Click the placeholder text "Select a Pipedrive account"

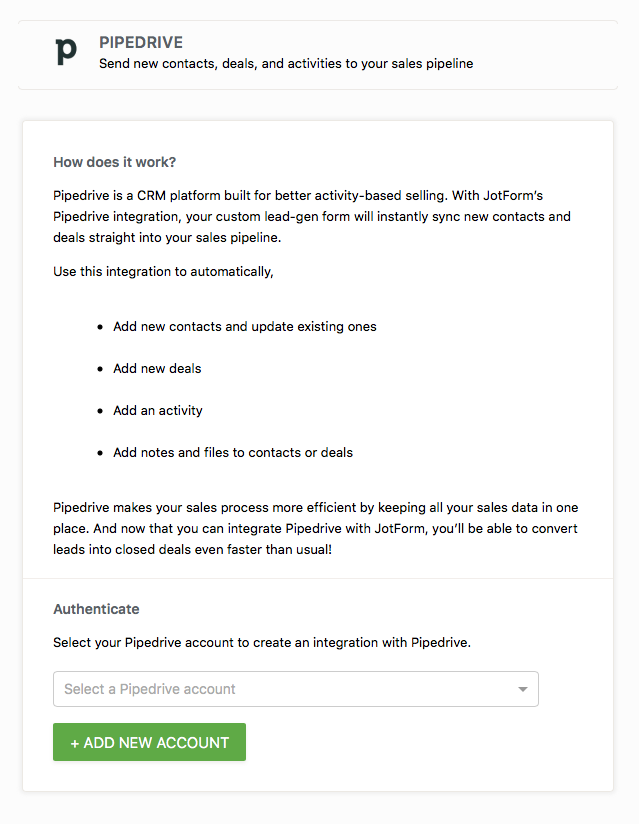tap(150, 689)
